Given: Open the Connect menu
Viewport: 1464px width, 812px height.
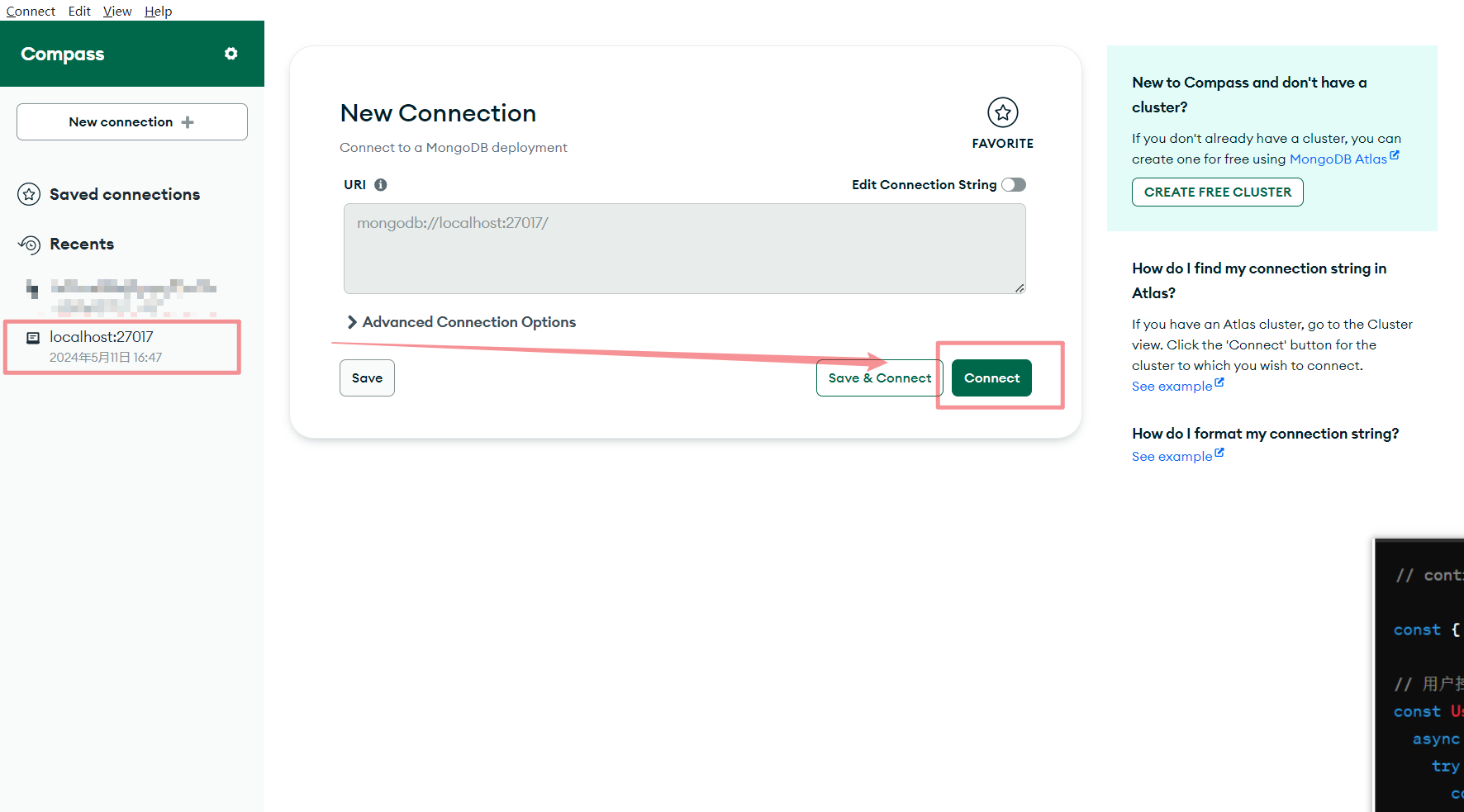Looking at the screenshot, I should pos(31,11).
